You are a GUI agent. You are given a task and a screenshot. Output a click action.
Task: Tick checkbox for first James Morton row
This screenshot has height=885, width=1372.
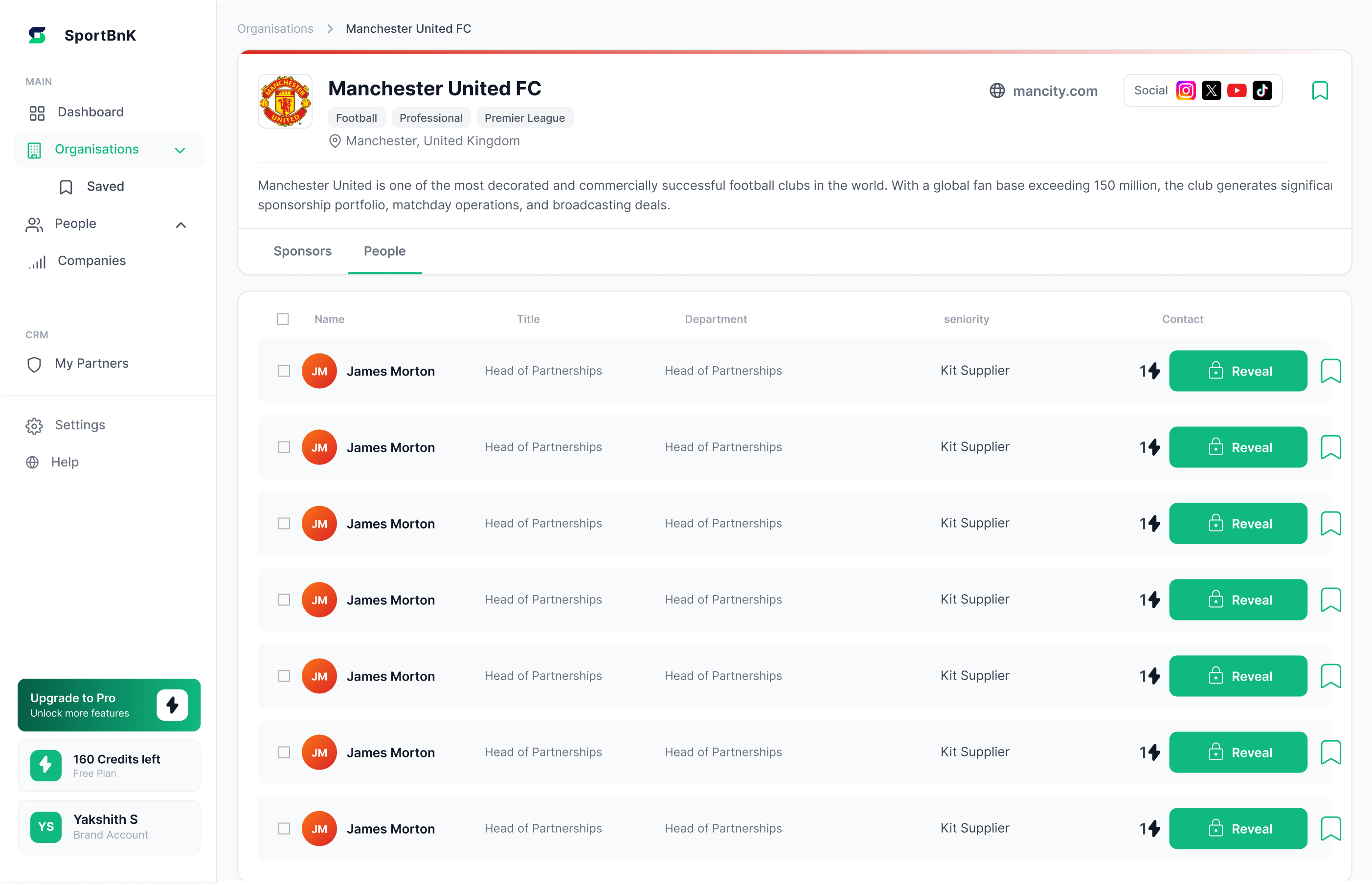[284, 371]
